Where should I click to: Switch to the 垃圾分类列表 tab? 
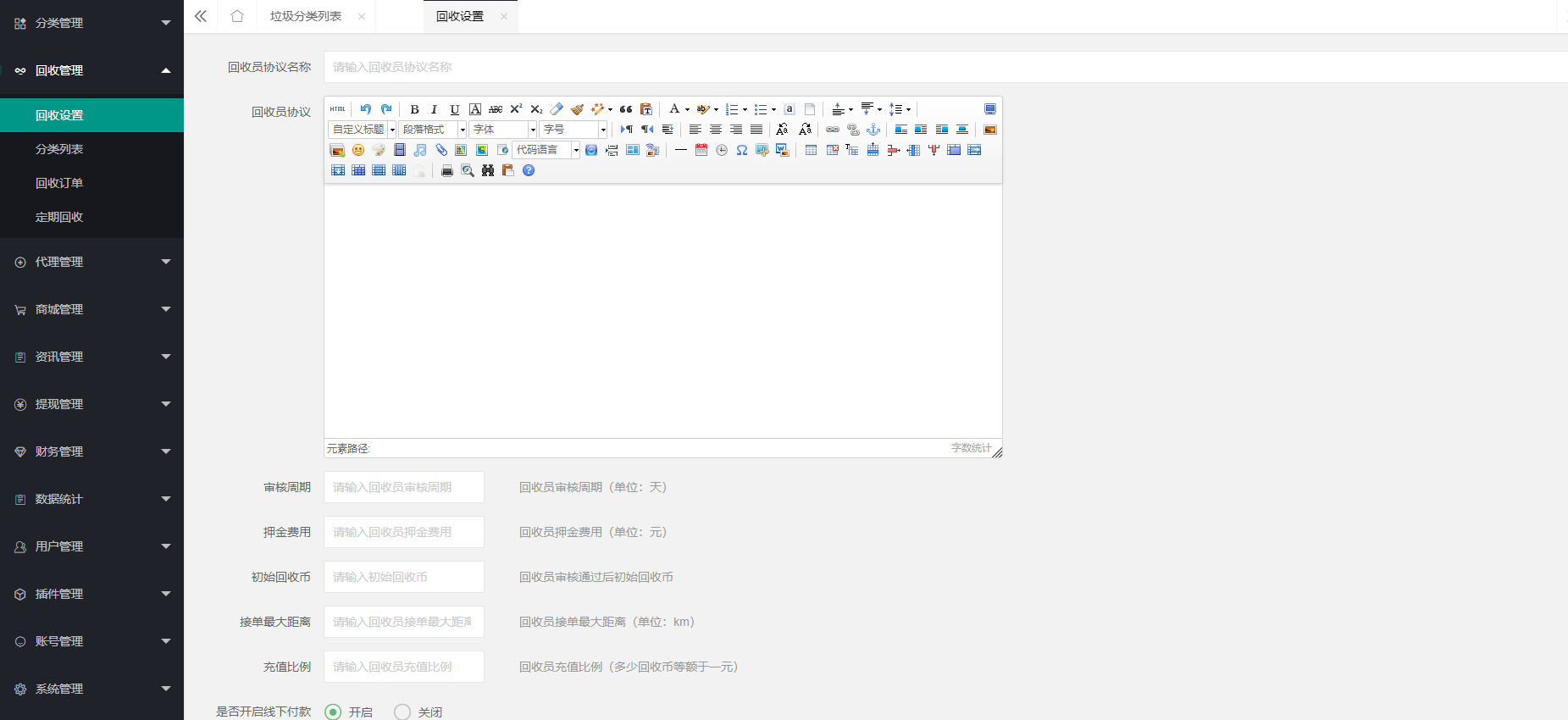click(x=306, y=16)
